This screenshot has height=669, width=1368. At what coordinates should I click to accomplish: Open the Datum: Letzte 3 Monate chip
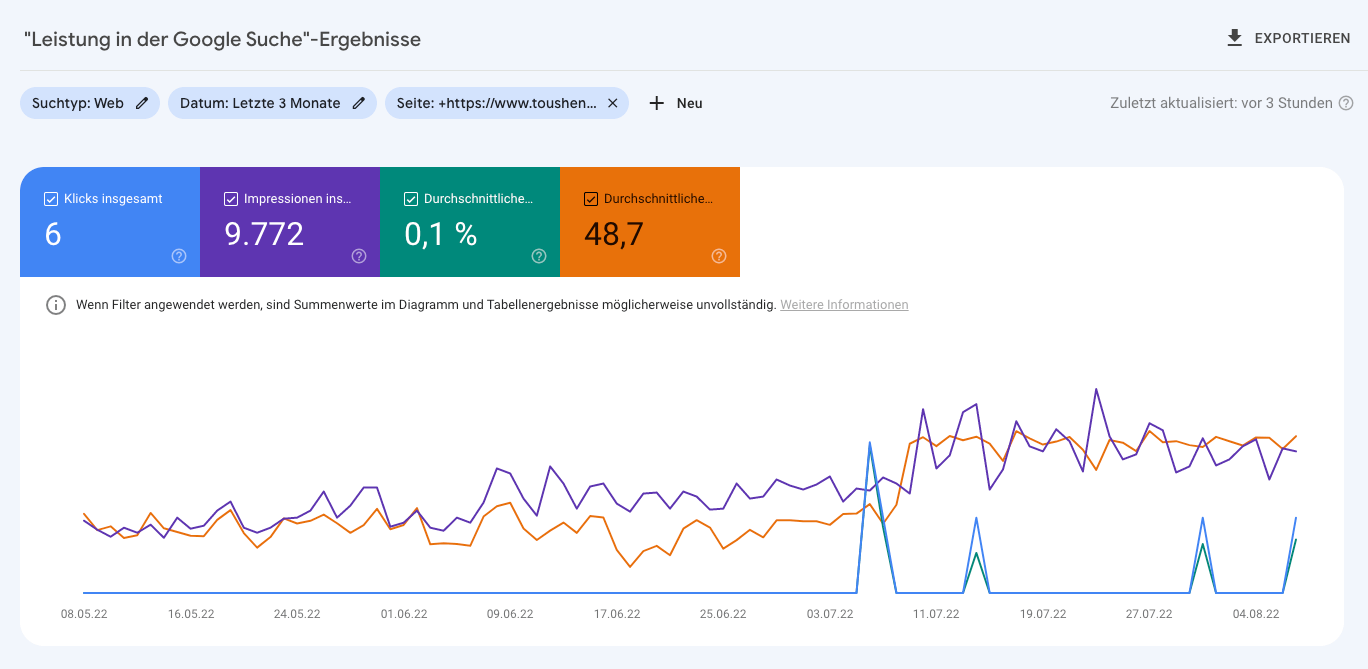(x=260, y=103)
